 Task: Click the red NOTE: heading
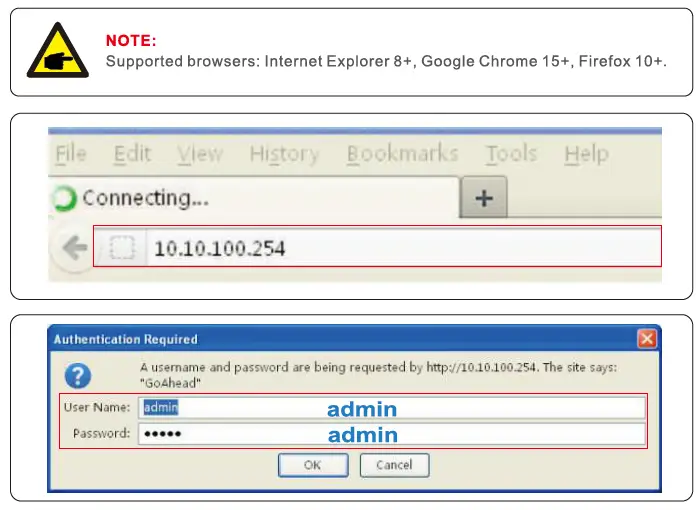click(x=131, y=41)
